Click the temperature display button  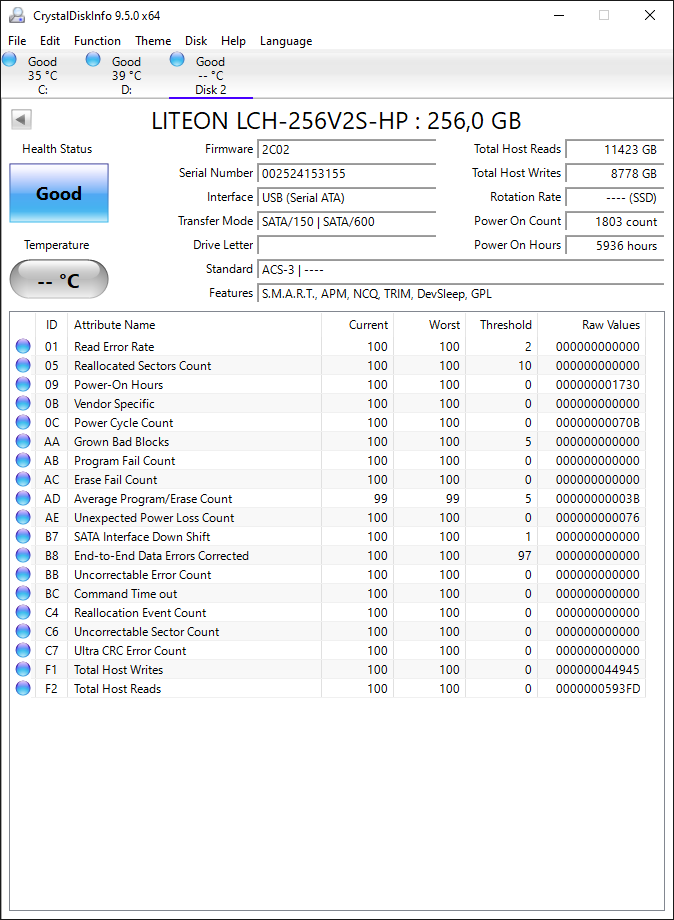click(x=59, y=279)
